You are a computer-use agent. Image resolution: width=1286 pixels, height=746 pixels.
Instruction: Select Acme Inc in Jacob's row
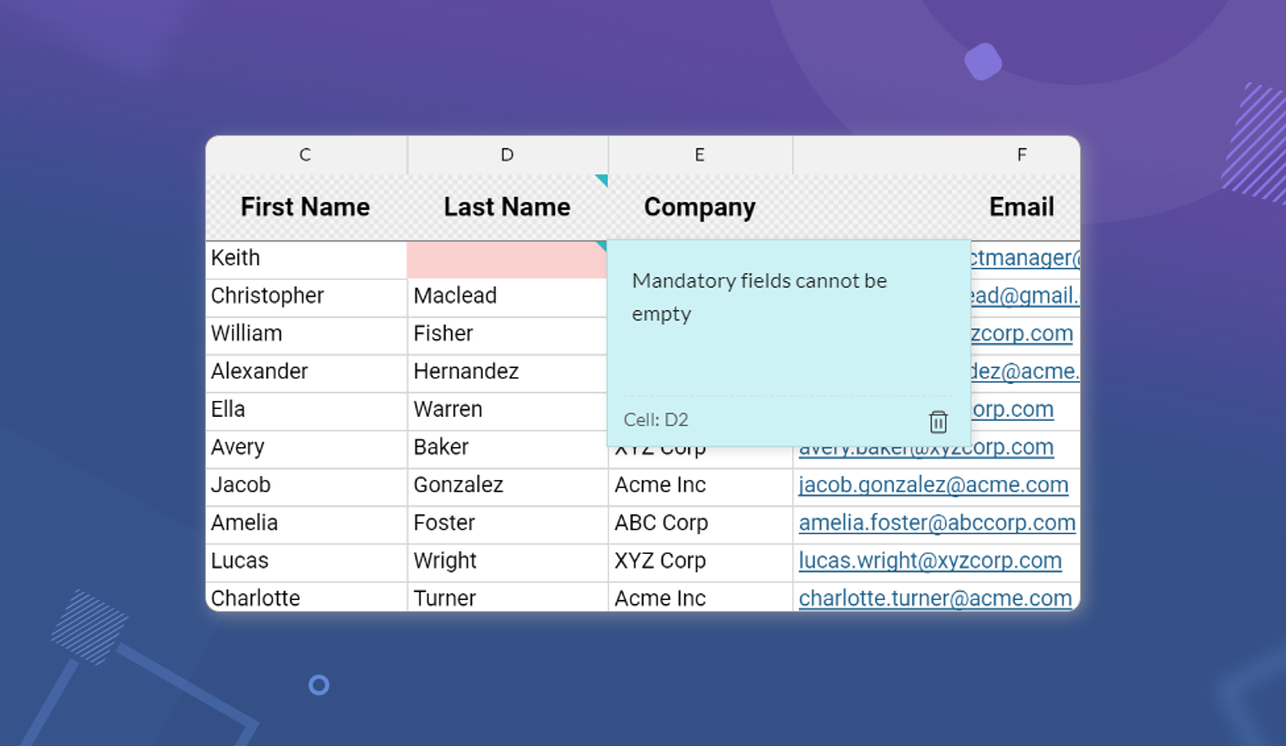coord(700,487)
